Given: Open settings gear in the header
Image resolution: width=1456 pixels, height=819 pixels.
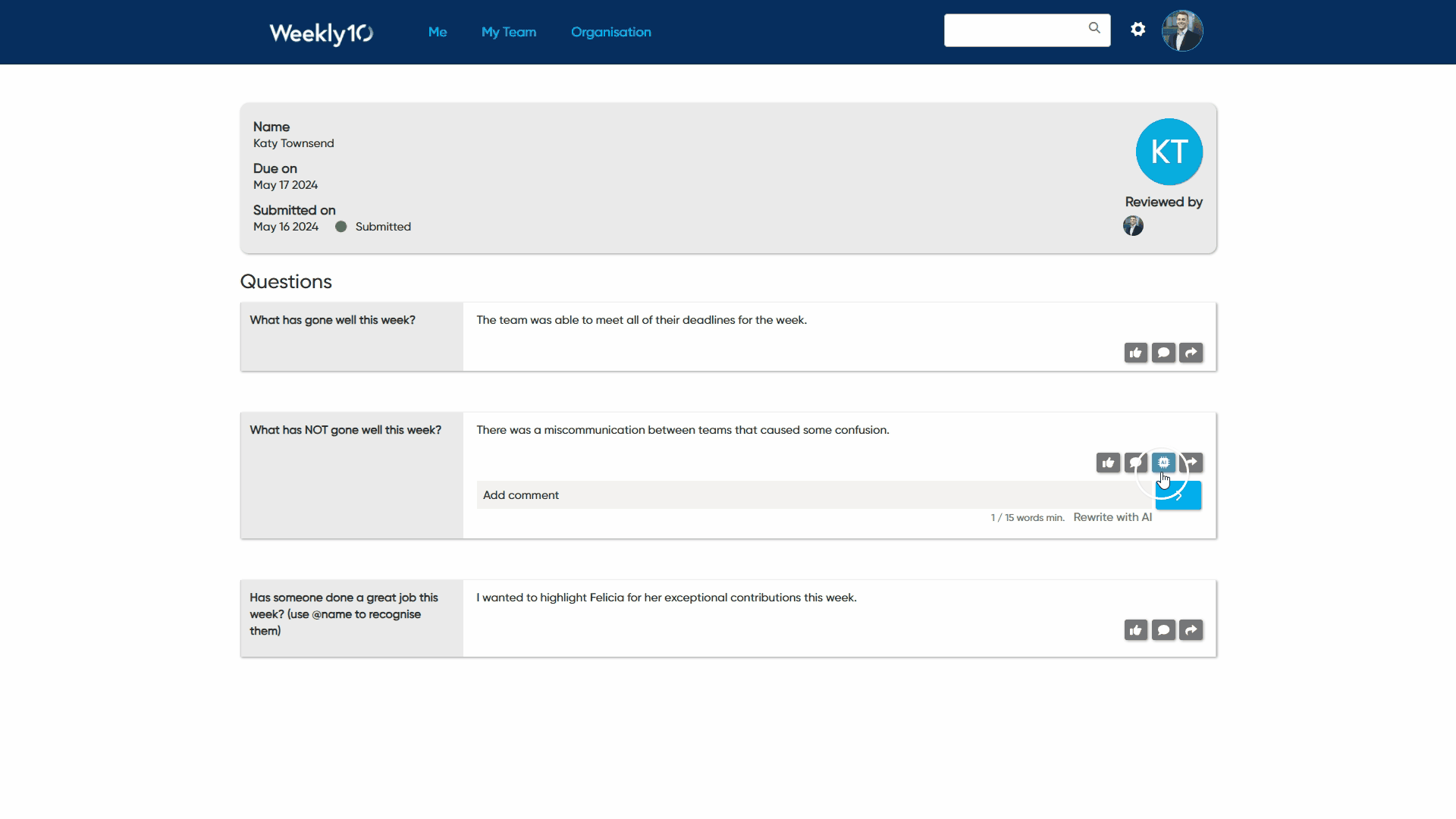Looking at the screenshot, I should point(1137,30).
